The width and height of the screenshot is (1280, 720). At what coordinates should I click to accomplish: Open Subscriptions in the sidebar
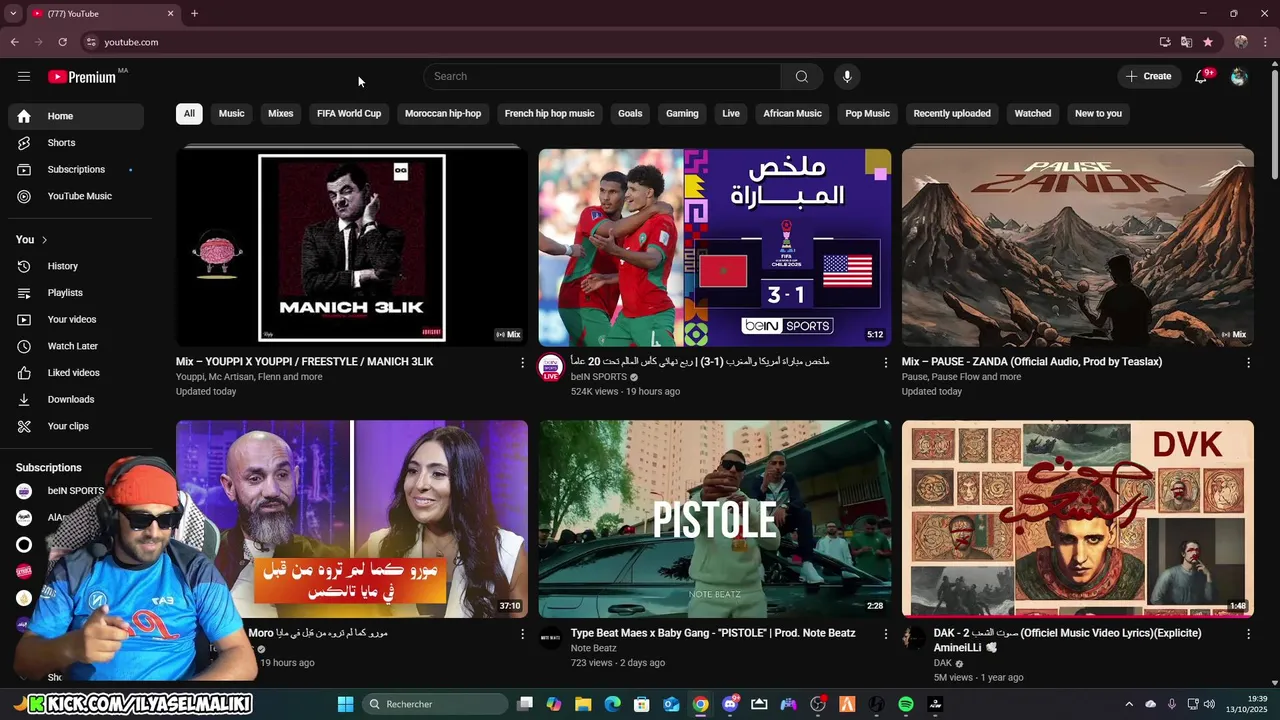tap(76, 169)
